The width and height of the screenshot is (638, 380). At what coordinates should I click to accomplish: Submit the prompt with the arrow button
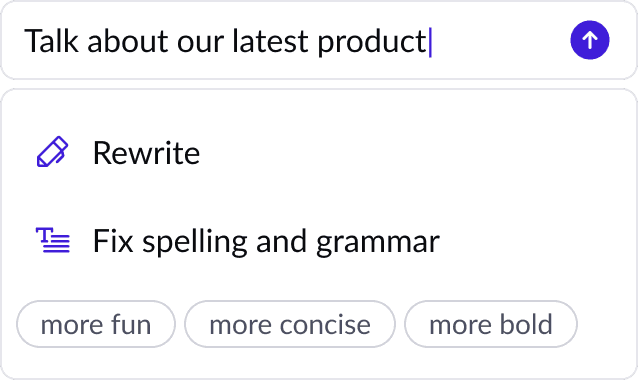(x=590, y=40)
